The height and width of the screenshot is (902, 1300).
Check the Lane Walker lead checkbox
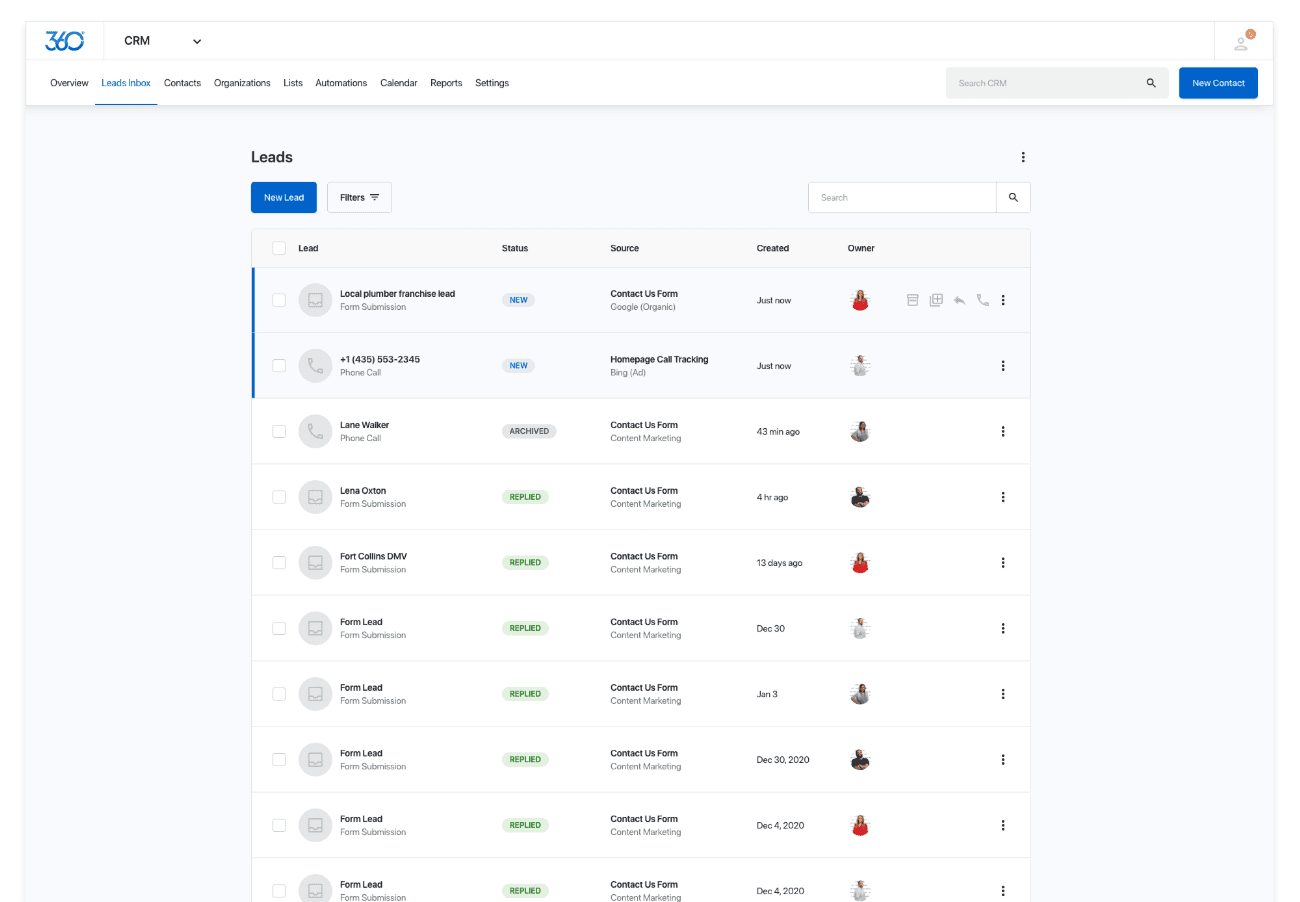279,431
